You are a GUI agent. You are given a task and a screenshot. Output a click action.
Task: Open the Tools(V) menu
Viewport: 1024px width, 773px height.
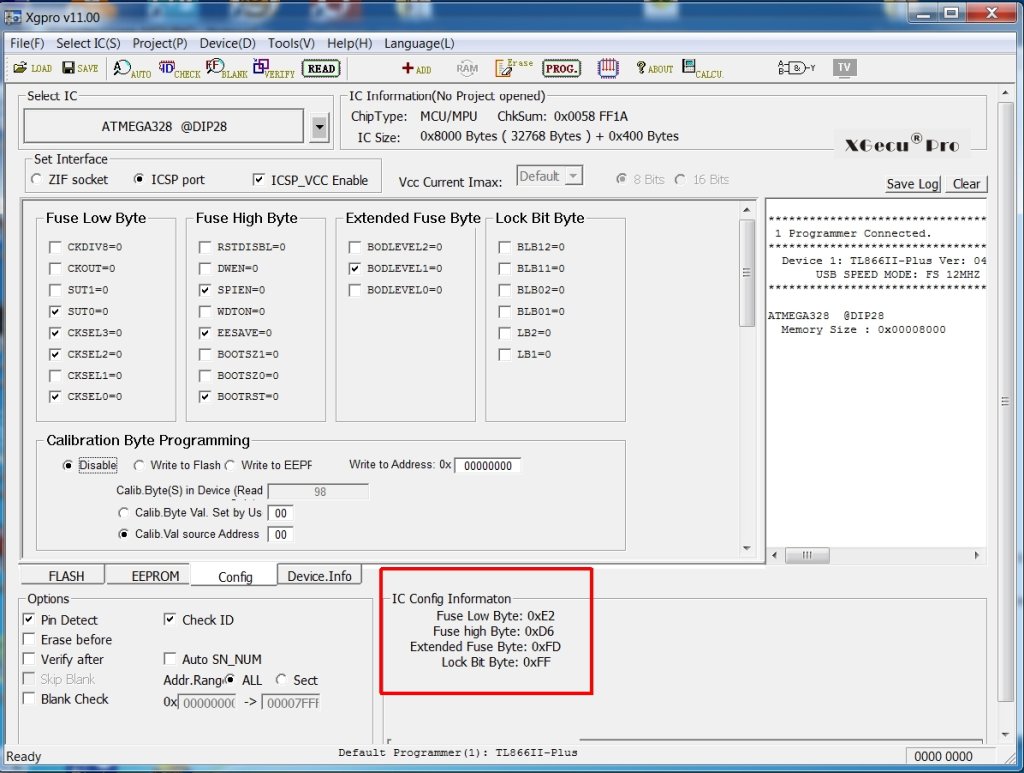(291, 43)
